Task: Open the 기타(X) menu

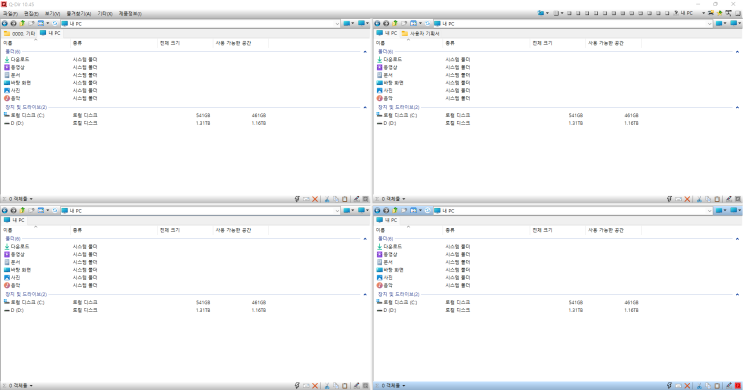Action: pyautogui.click(x=105, y=14)
